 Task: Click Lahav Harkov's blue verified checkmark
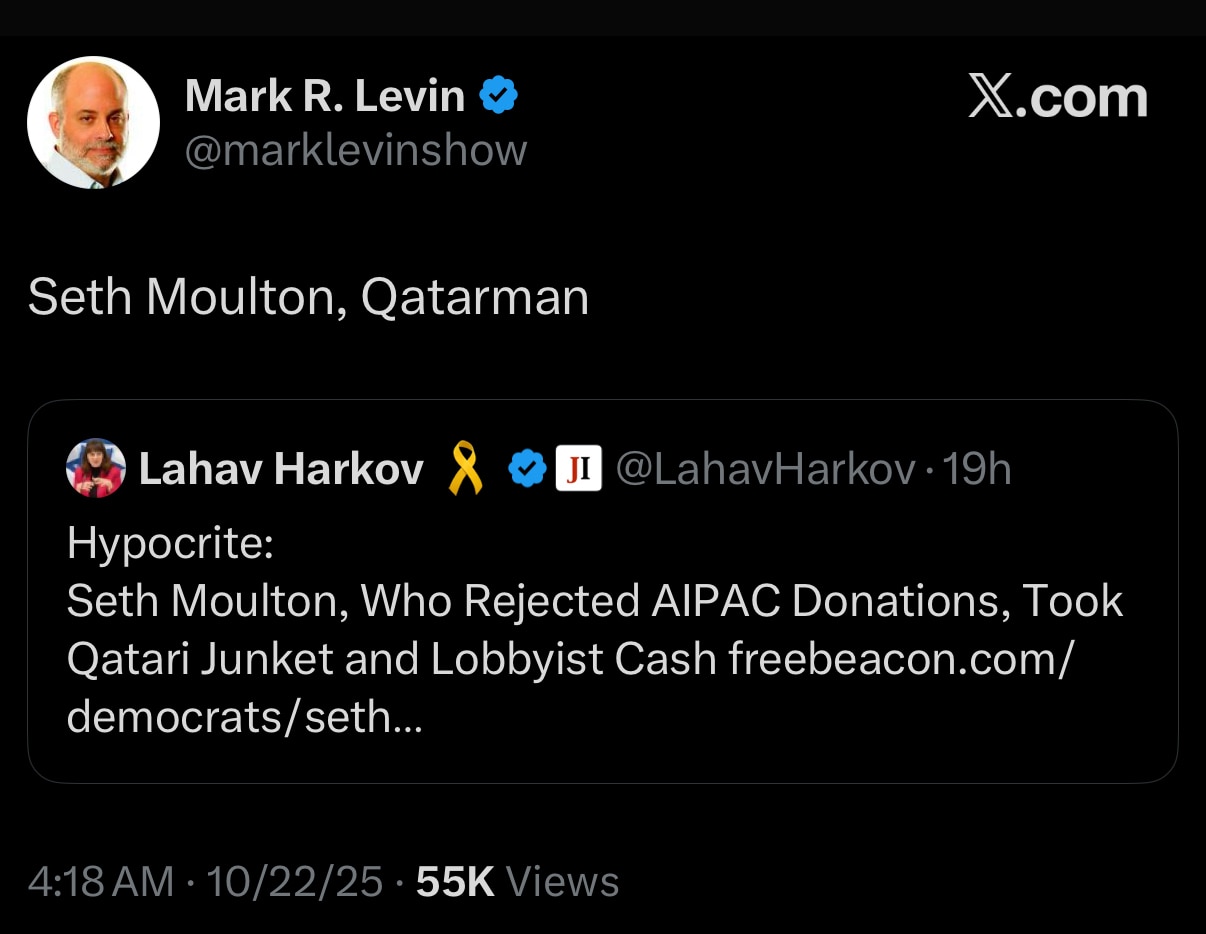coord(527,469)
